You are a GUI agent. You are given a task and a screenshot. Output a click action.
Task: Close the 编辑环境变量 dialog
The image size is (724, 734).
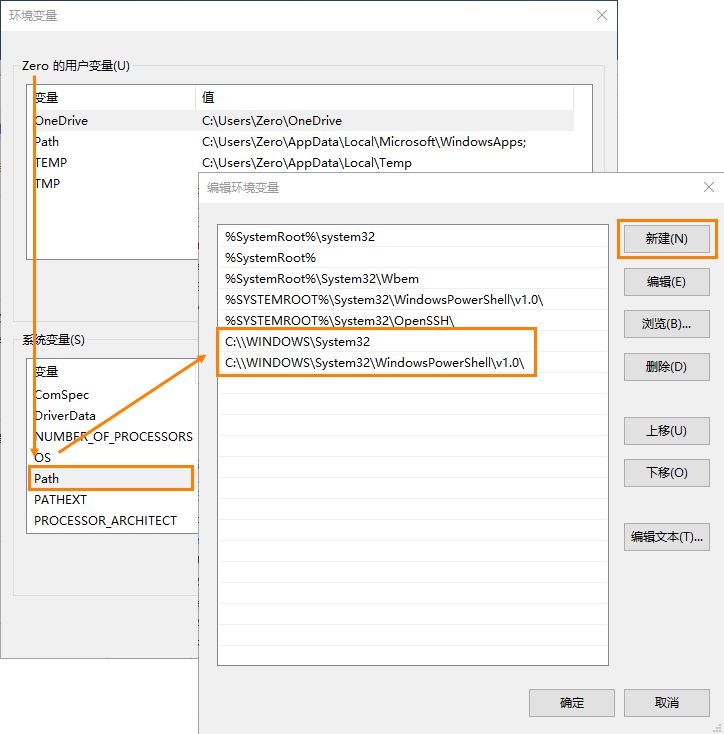pos(709,187)
